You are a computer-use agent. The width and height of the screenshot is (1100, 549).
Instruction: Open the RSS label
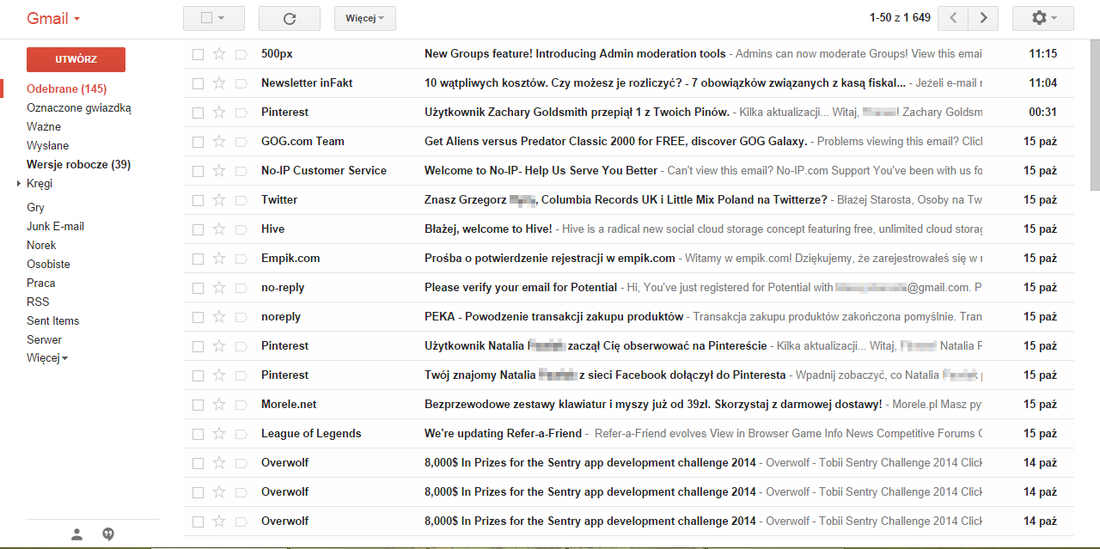click(38, 301)
